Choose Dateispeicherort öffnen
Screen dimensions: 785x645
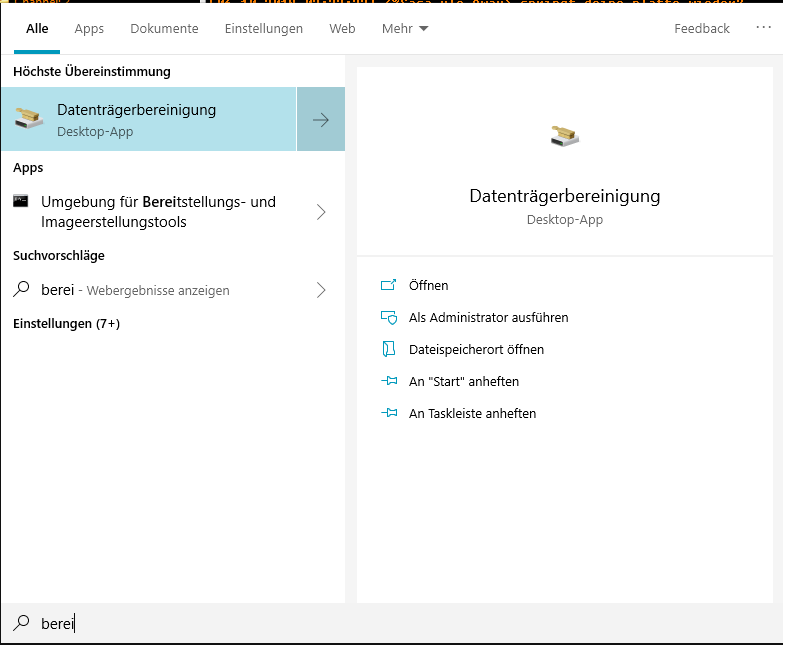tap(476, 350)
